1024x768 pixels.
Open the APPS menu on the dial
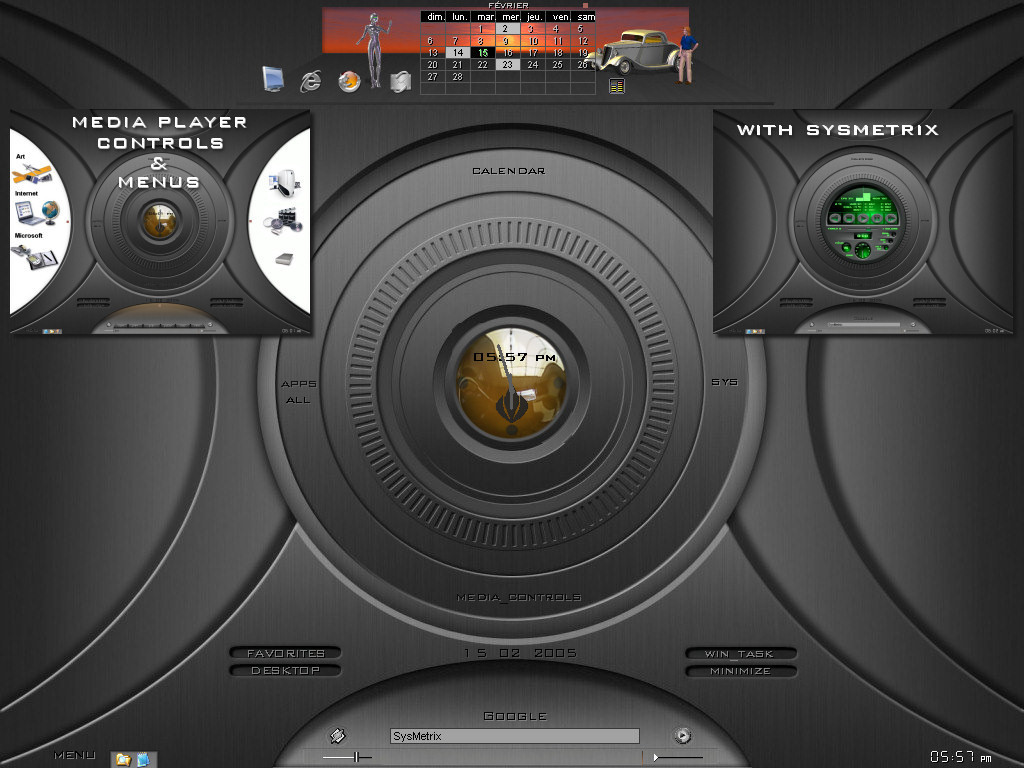(x=299, y=384)
